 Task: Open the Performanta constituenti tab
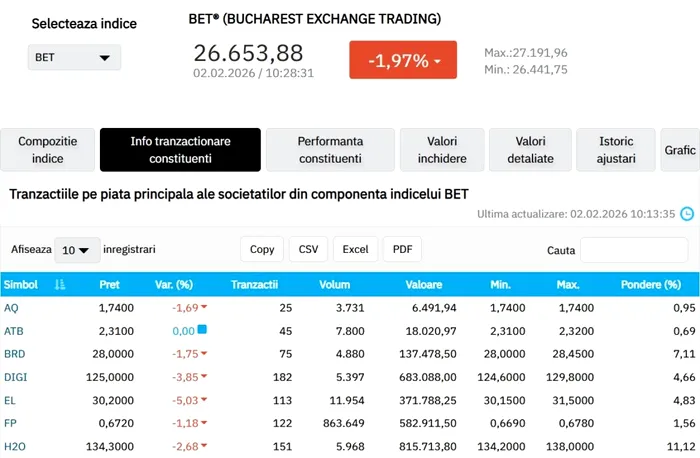(330, 150)
